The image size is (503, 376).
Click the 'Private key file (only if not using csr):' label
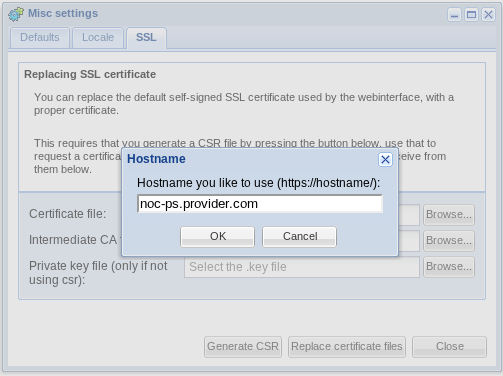[x=98, y=273]
